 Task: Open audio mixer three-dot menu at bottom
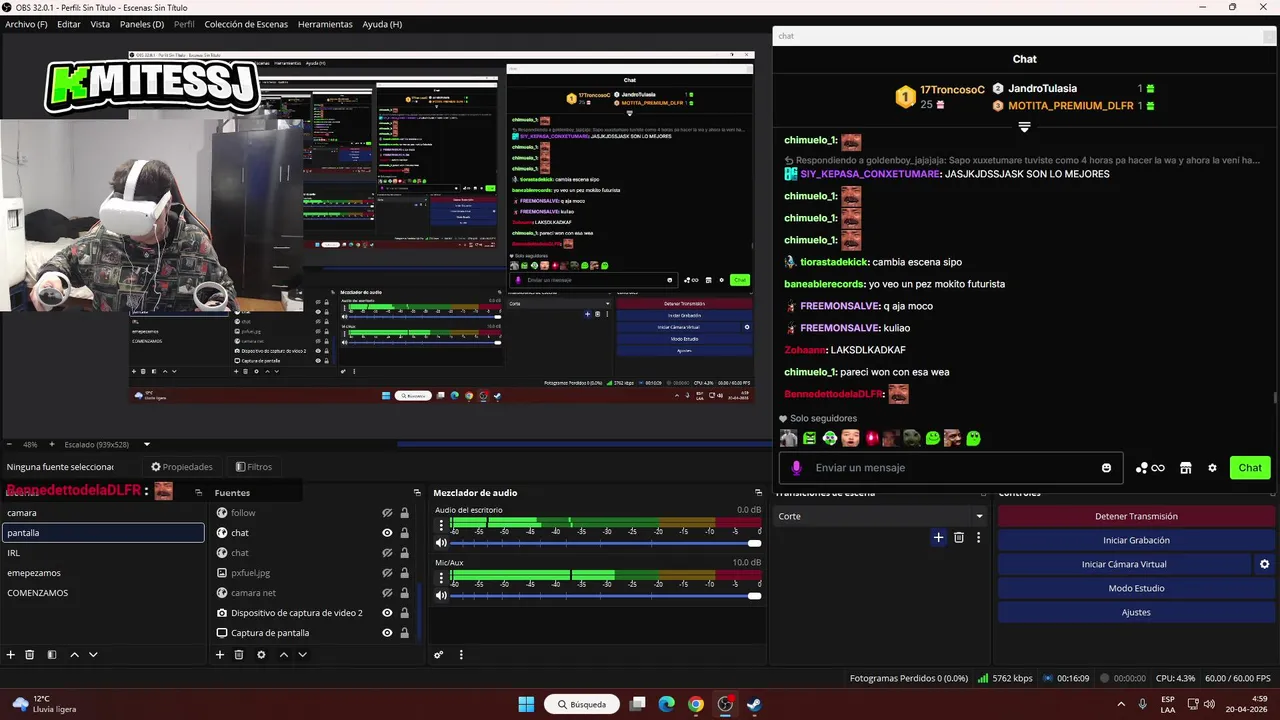pos(461,655)
